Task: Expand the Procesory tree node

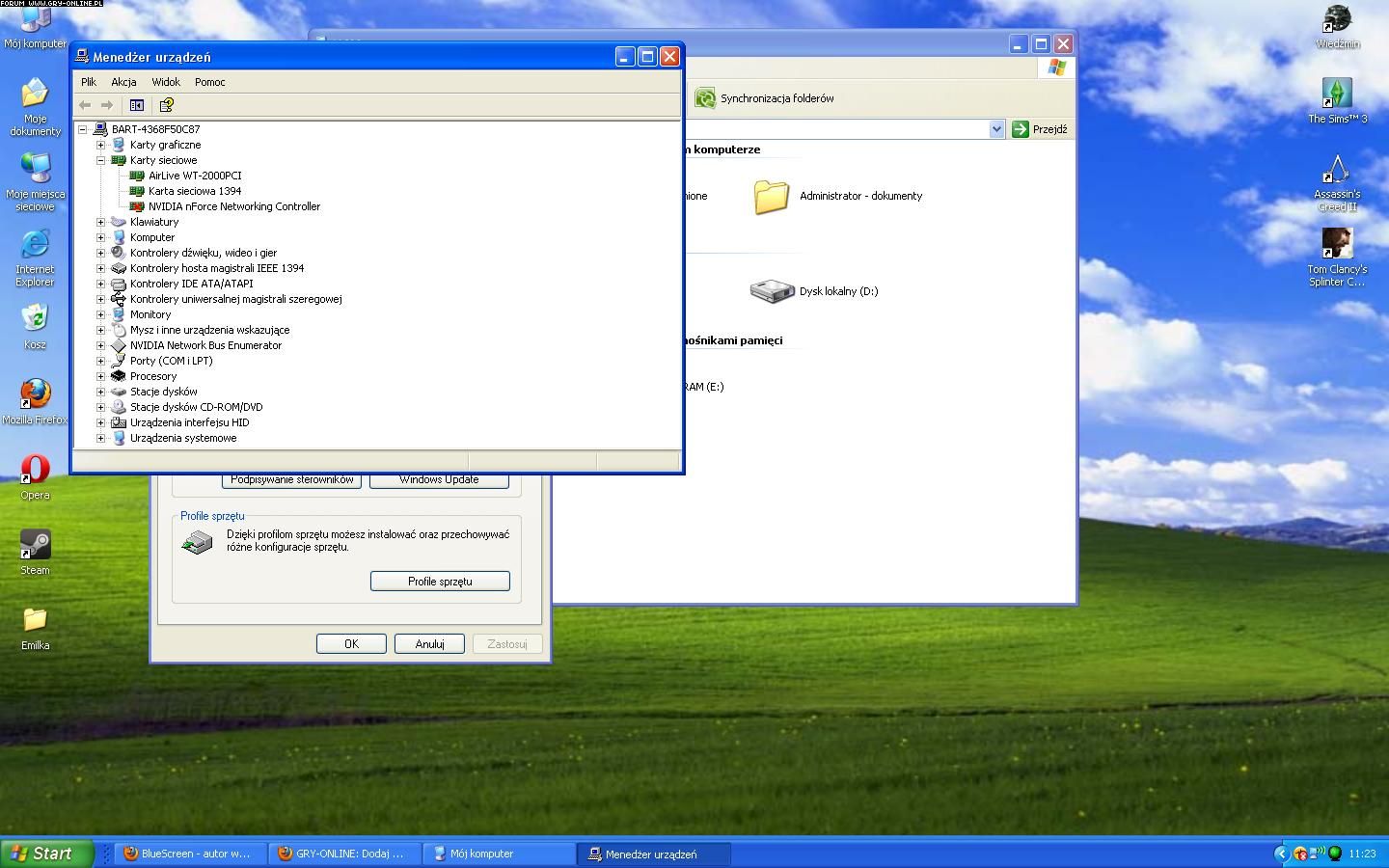Action: point(100,376)
